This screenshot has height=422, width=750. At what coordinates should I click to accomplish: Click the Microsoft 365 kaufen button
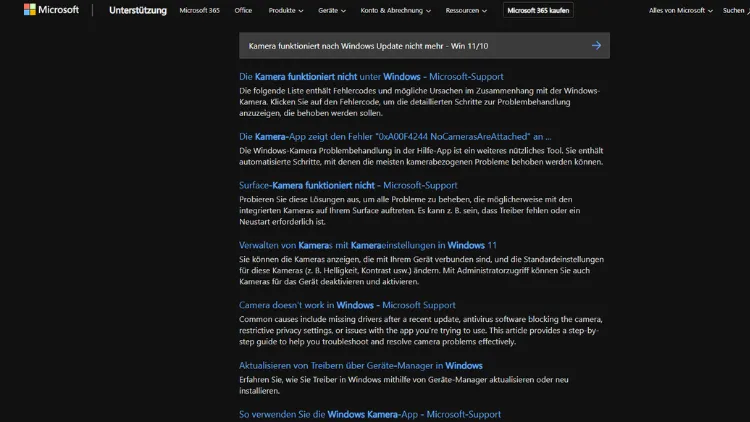[x=538, y=10]
